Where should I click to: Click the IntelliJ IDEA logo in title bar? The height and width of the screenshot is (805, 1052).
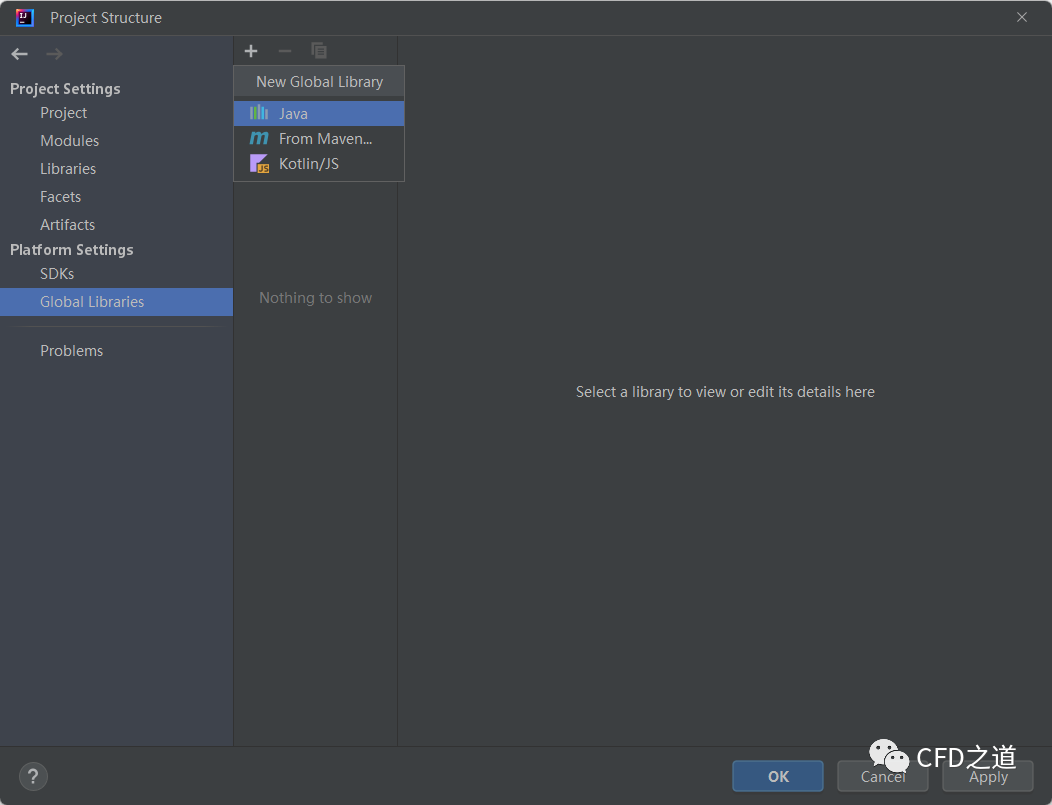point(25,17)
